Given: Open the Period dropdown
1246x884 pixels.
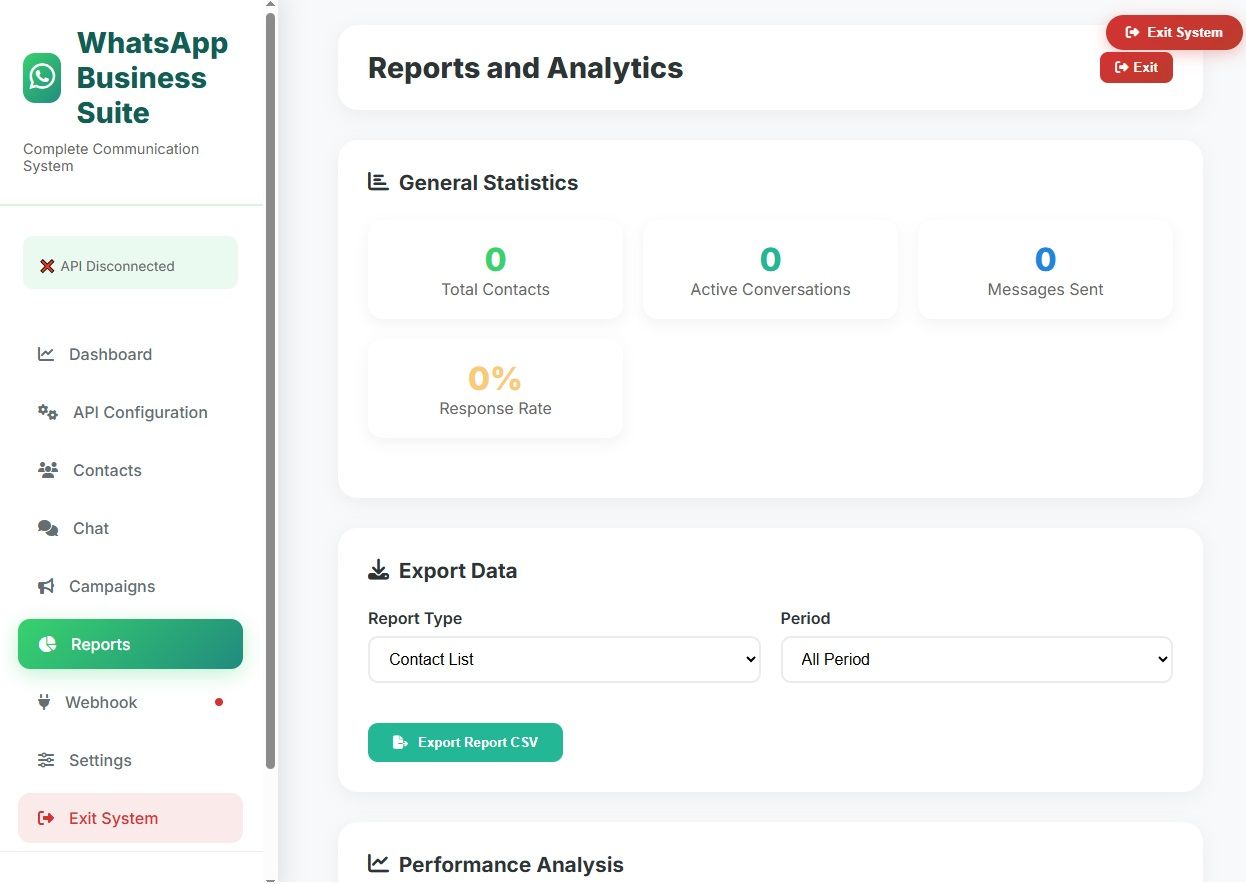Looking at the screenshot, I should point(976,660).
